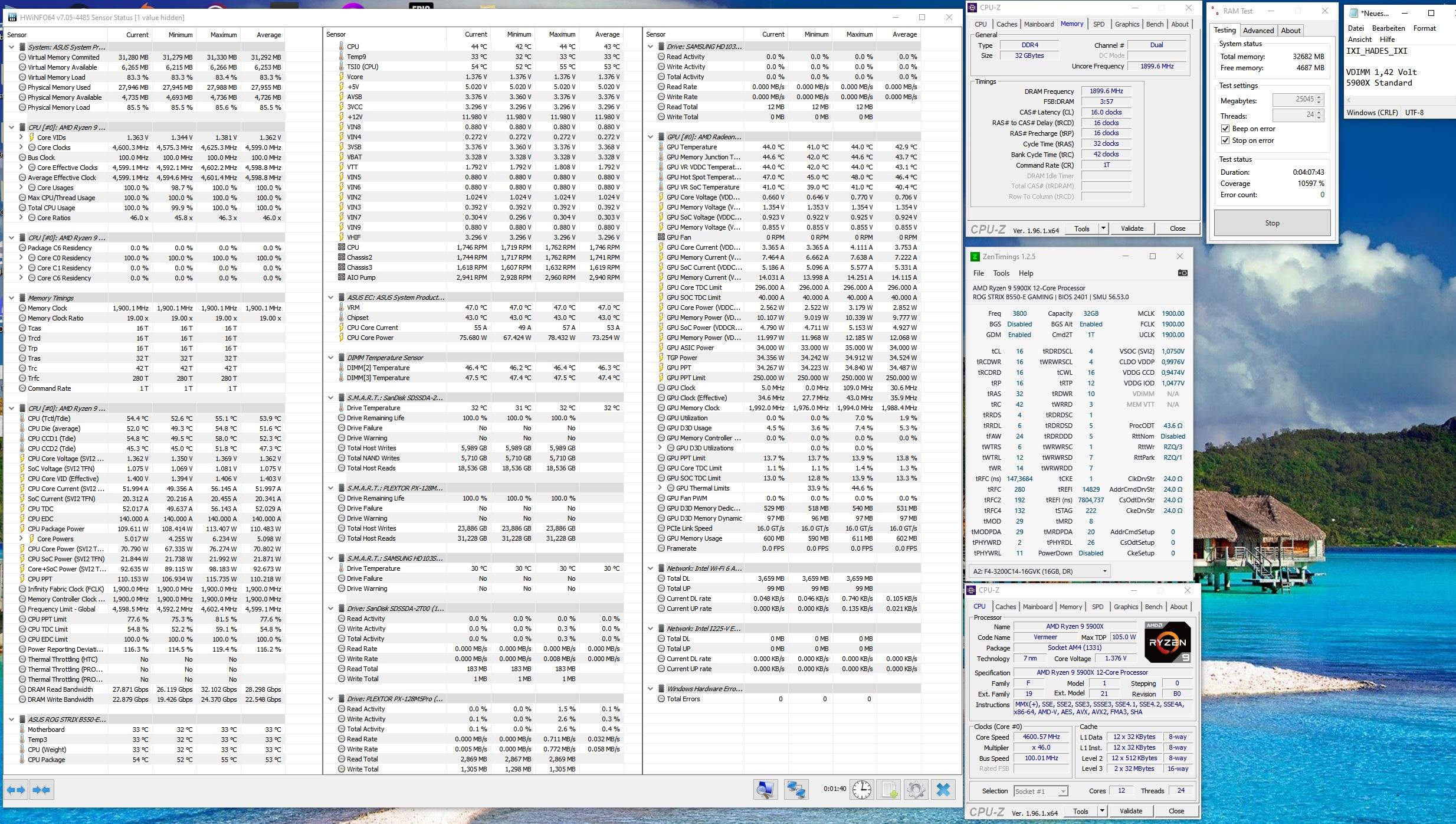Click icon beside GPU Temperature row
The image size is (1456, 824).
pos(661,147)
